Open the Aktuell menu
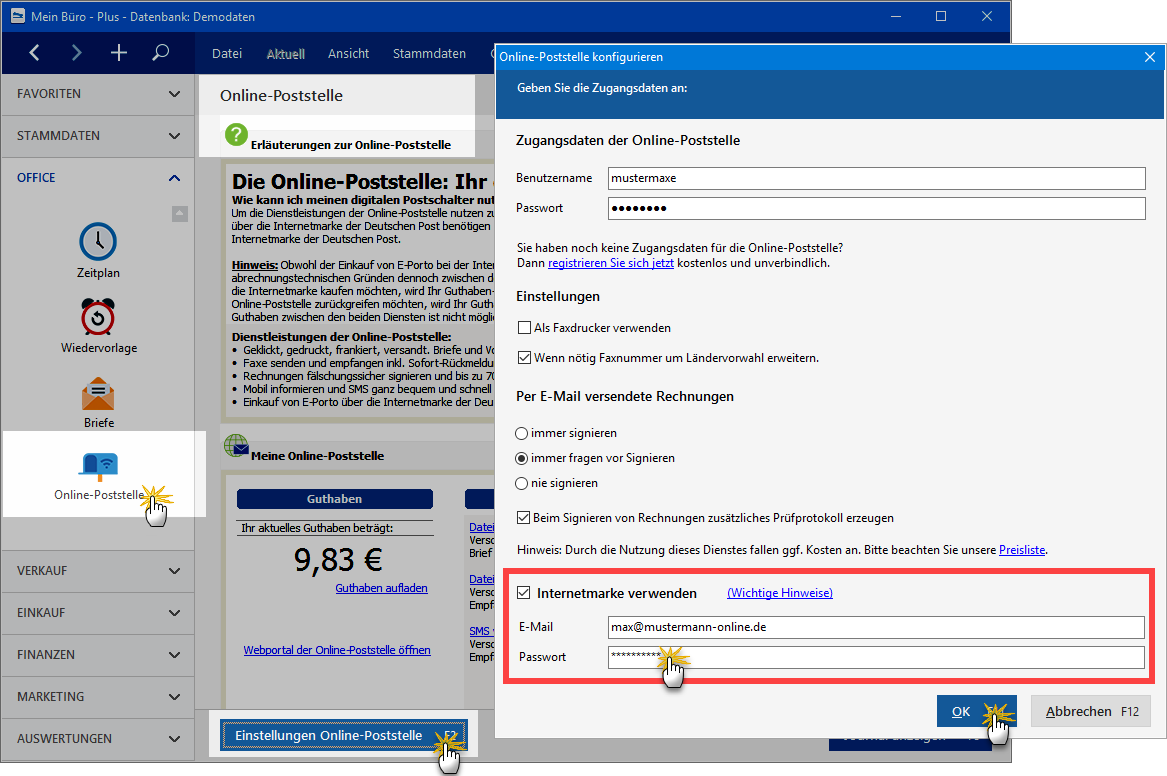Screen dimensions: 1167x776 pyautogui.click(x=286, y=54)
